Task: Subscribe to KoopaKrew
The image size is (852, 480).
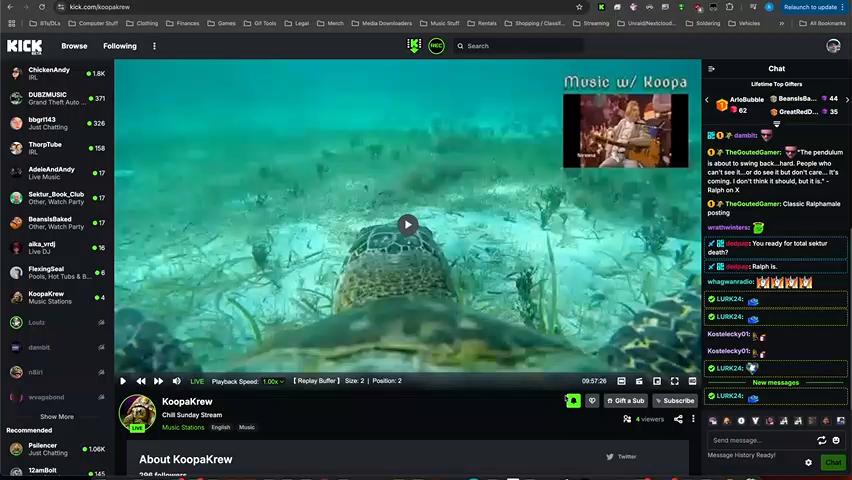Action: 675,401
